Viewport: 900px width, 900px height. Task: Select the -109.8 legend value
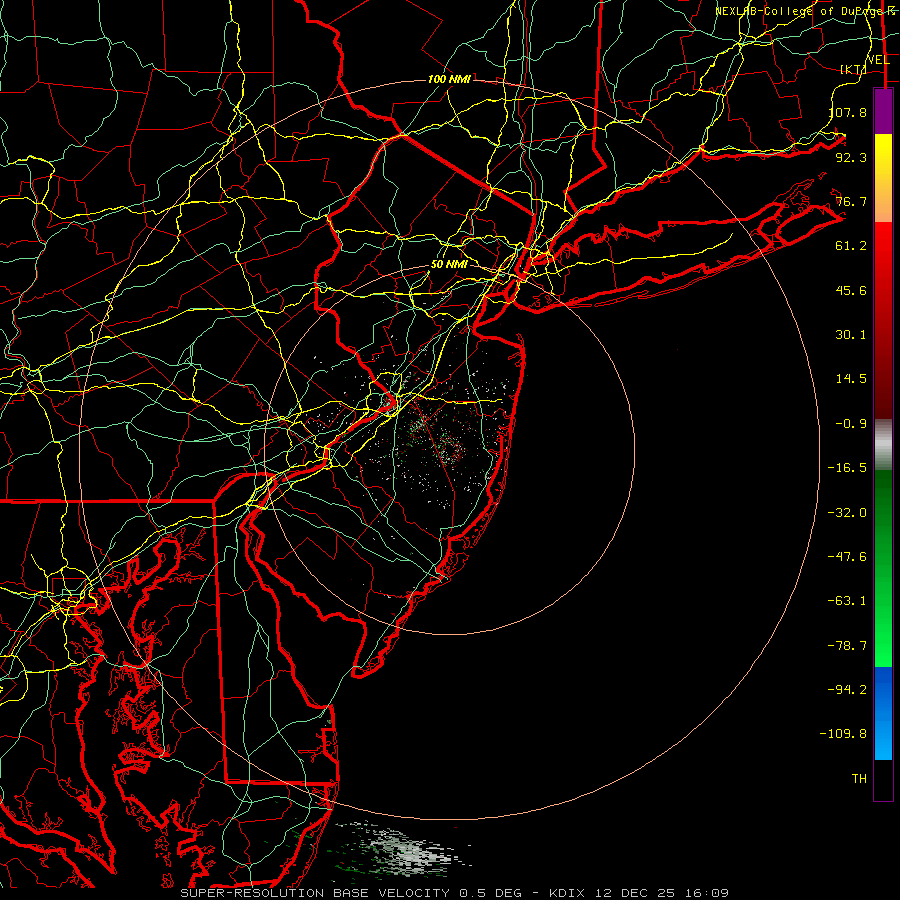(x=843, y=734)
